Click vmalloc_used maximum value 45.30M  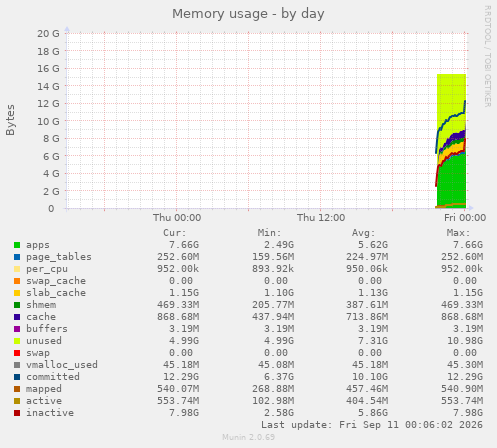[x=465, y=365]
